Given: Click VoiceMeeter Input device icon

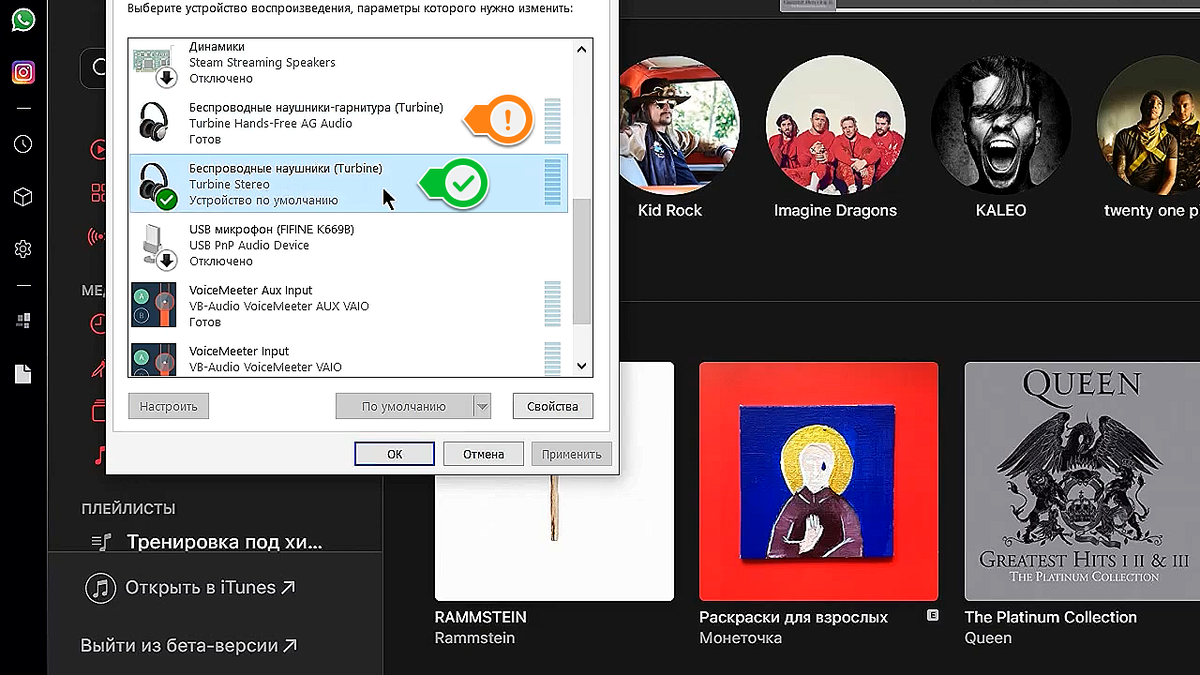Looking at the screenshot, I should coord(154,358).
